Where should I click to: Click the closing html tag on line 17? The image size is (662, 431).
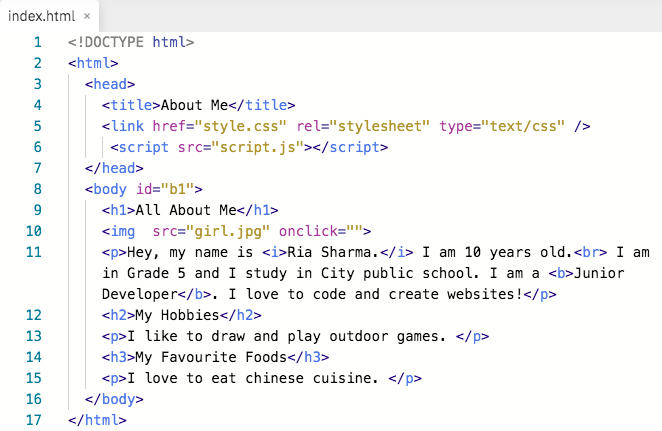(x=97, y=420)
